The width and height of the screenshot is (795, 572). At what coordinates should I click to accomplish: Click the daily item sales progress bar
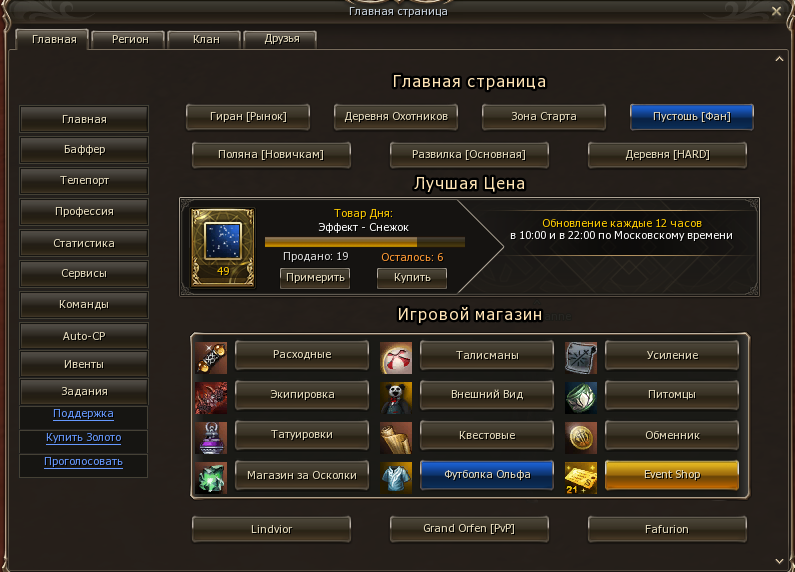click(365, 242)
